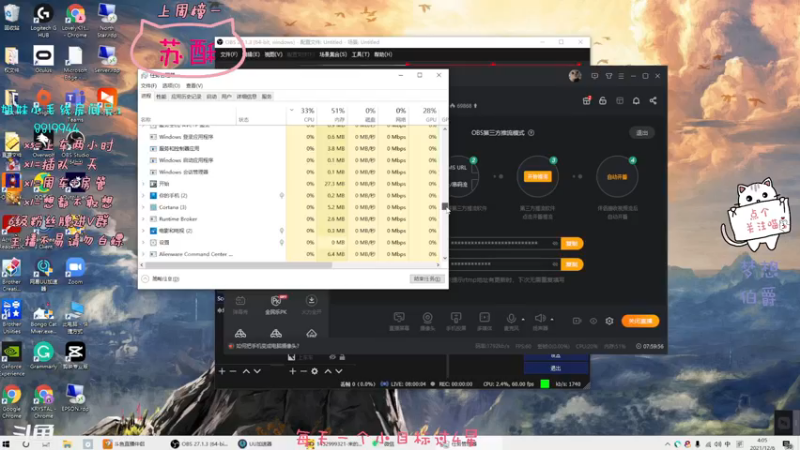Click 退出 beside OBS第三方推流模式
Screen dimensions: 800x450
[642, 133]
